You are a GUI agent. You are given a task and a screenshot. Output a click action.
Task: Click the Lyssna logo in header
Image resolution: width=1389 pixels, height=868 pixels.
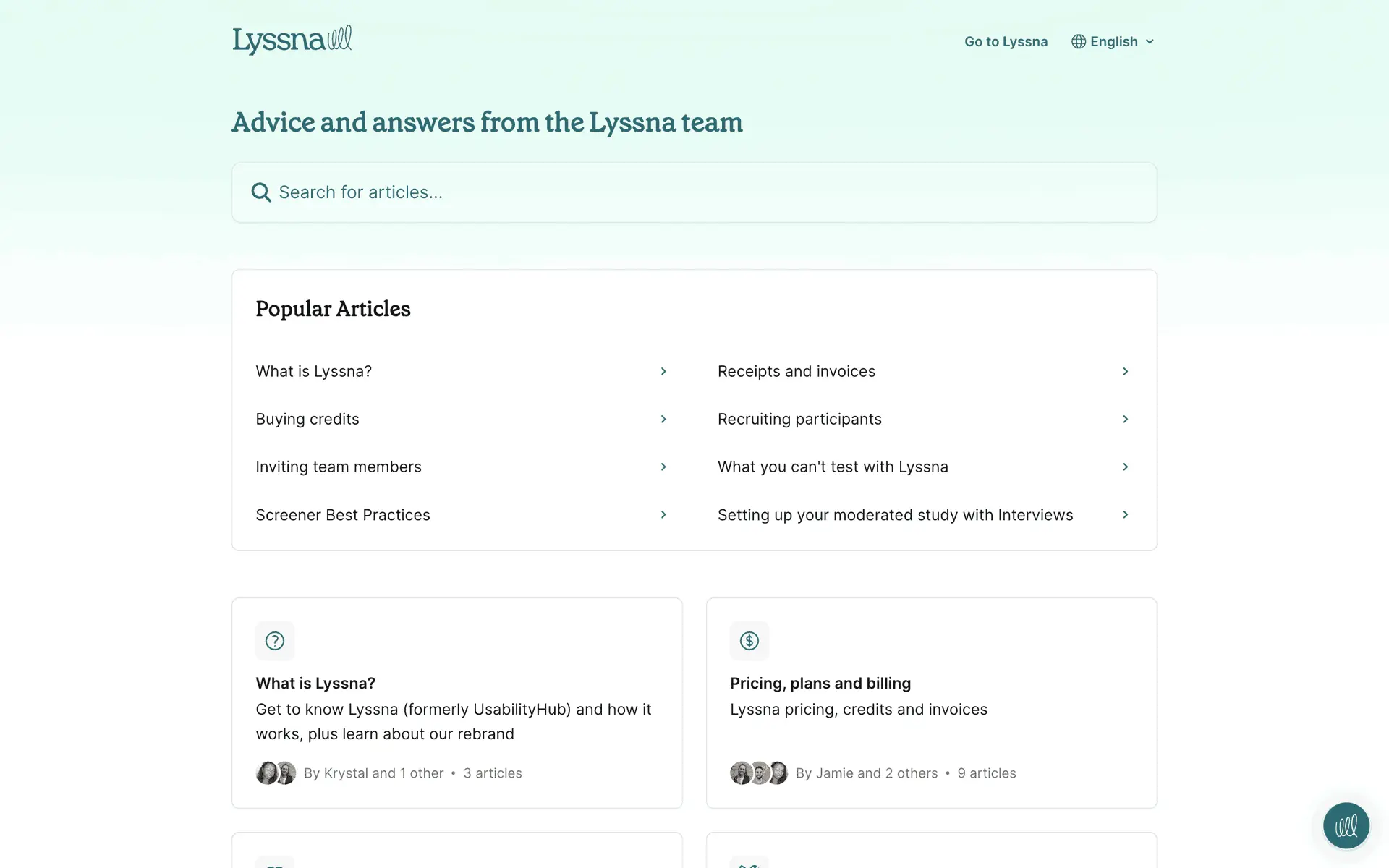[292, 41]
